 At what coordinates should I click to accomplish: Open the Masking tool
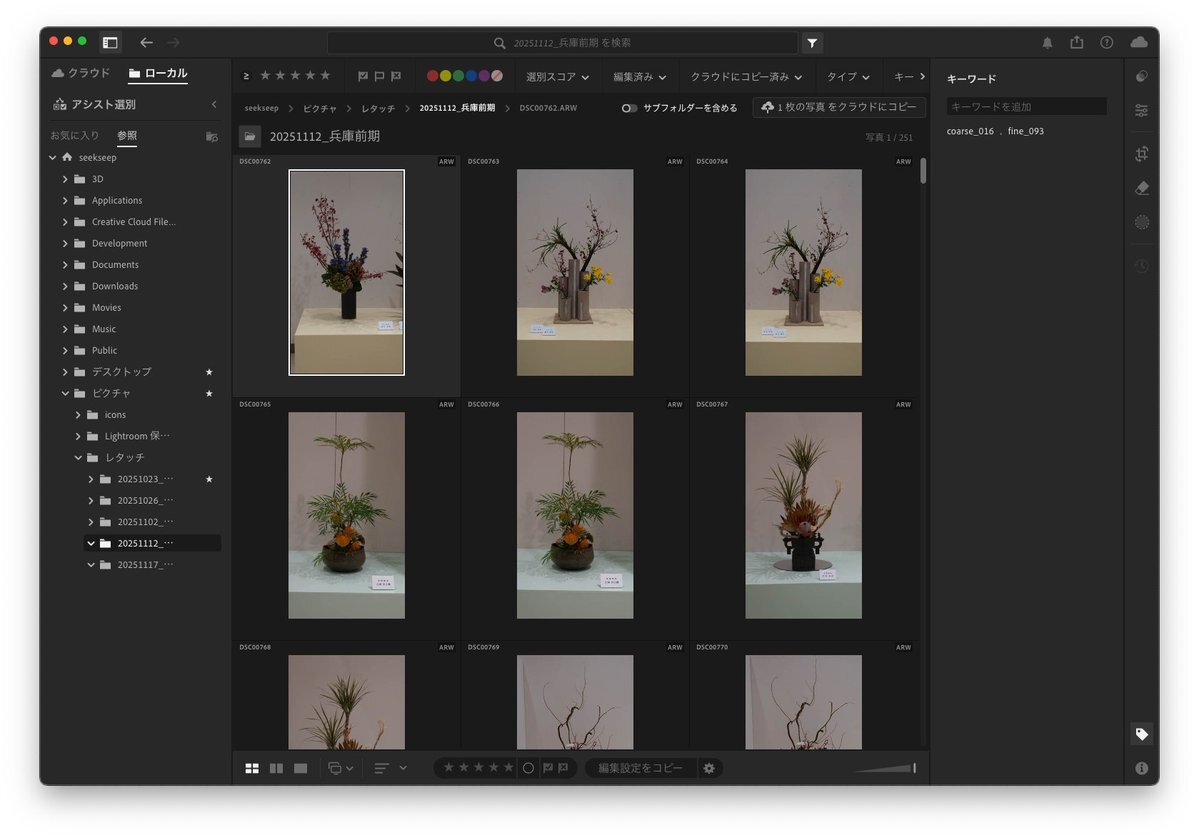point(1141,222)
